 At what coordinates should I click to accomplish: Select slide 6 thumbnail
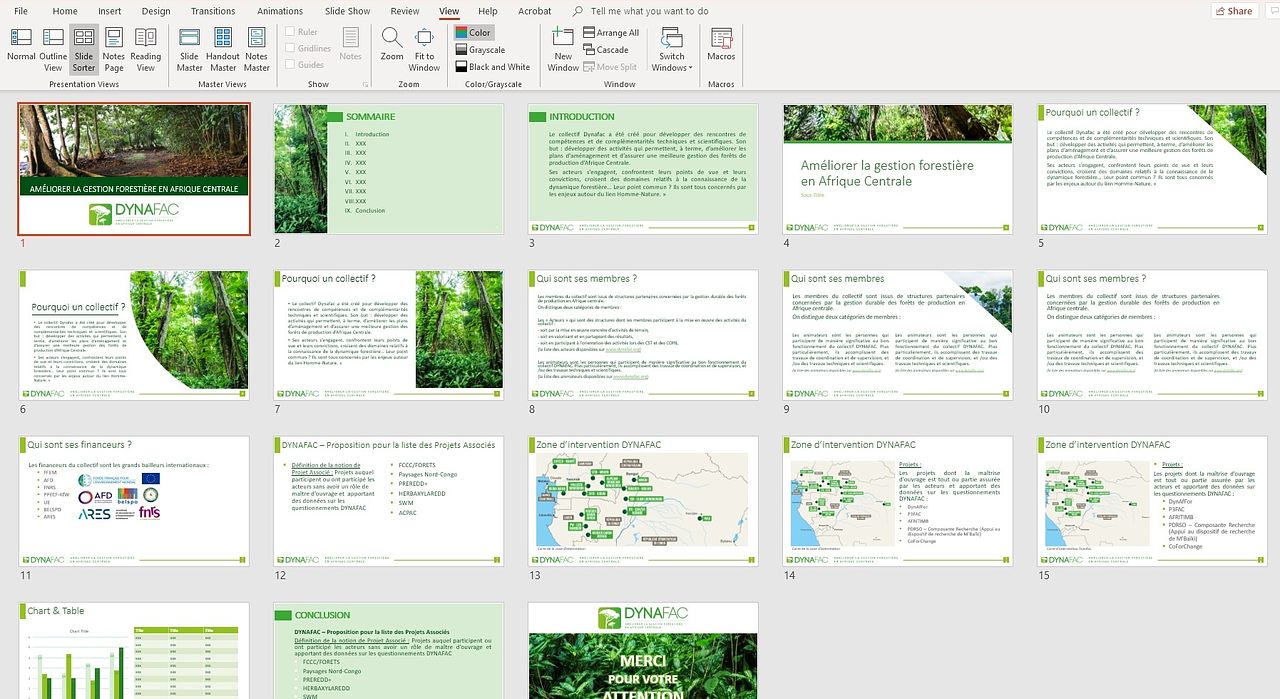coord(134,335)
